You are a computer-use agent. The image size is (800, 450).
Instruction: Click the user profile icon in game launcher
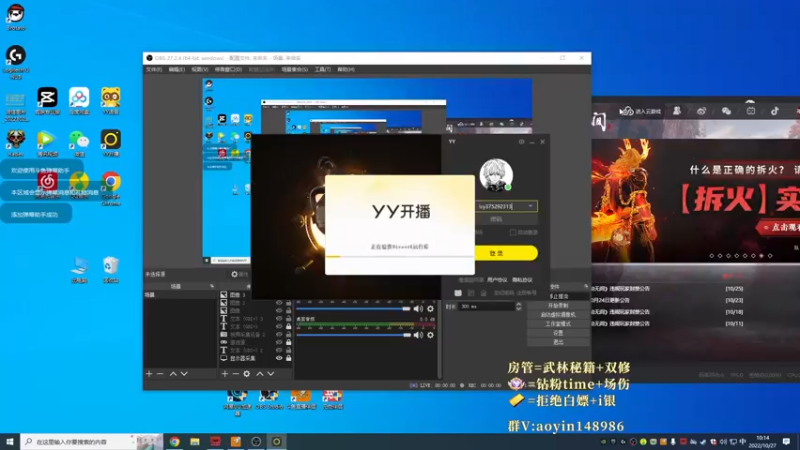677,111
